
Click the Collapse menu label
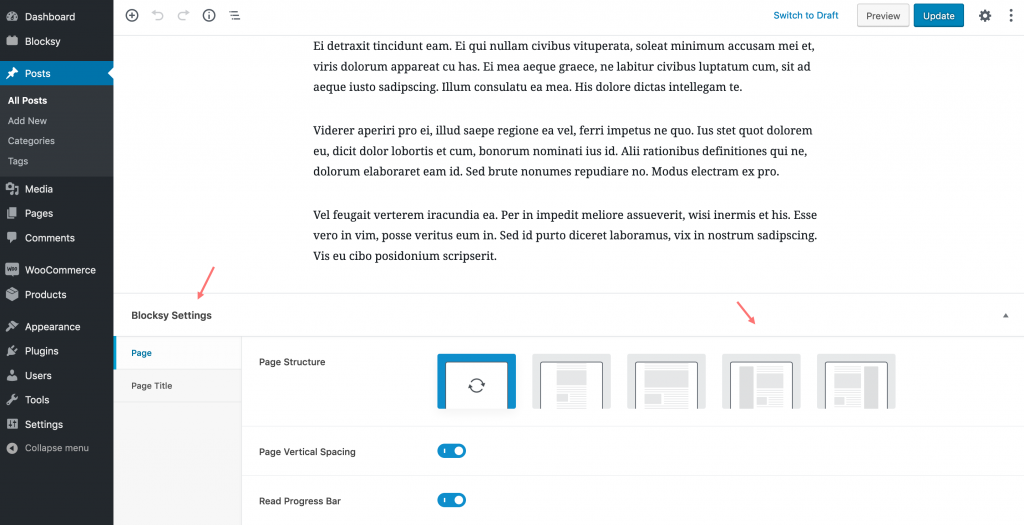57,448
